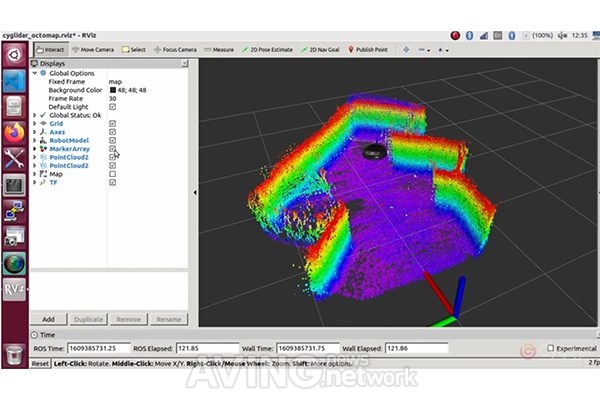Open Firefox from the Ubuntu launcher
600x400 pixels.
(x=14, y=131)
